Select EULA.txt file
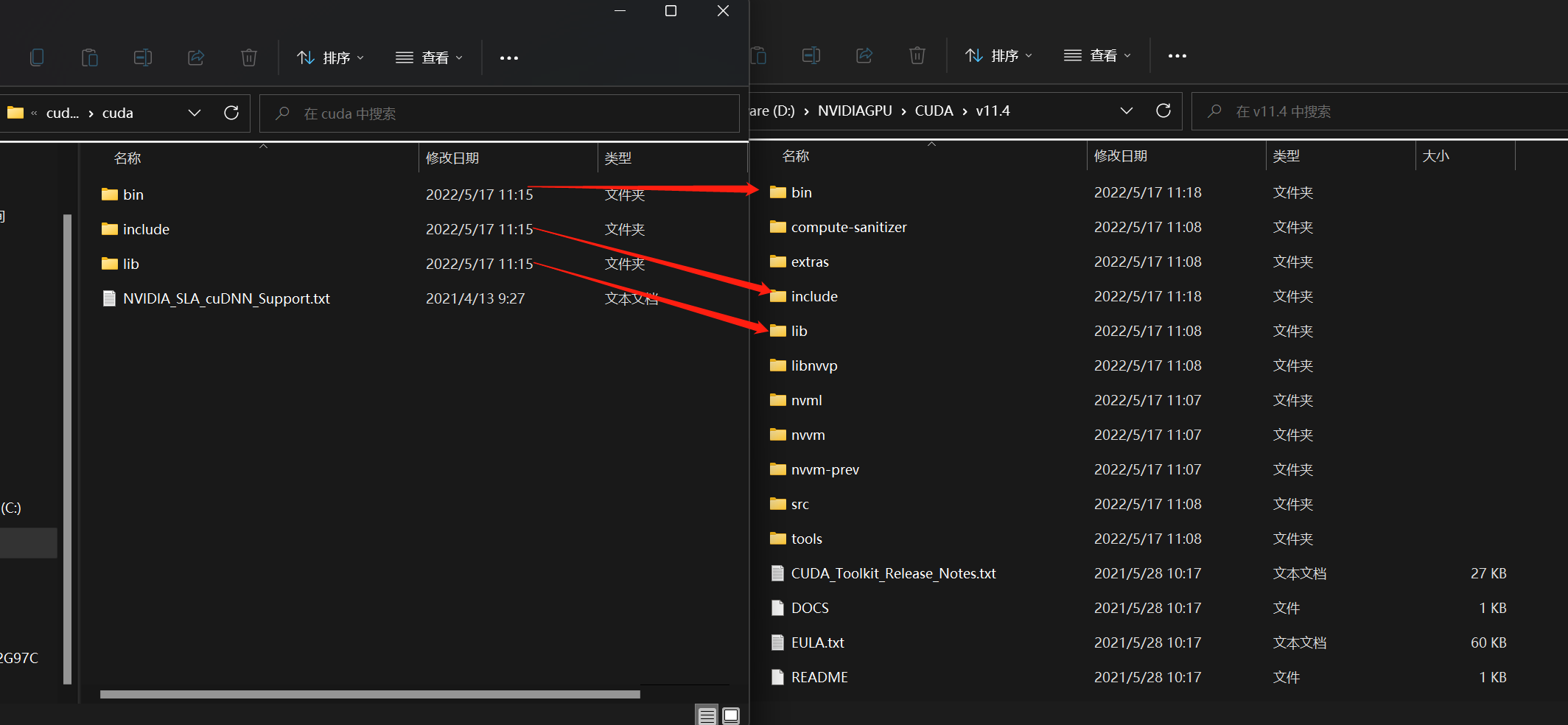1568x725 pixels. (817, 642)
